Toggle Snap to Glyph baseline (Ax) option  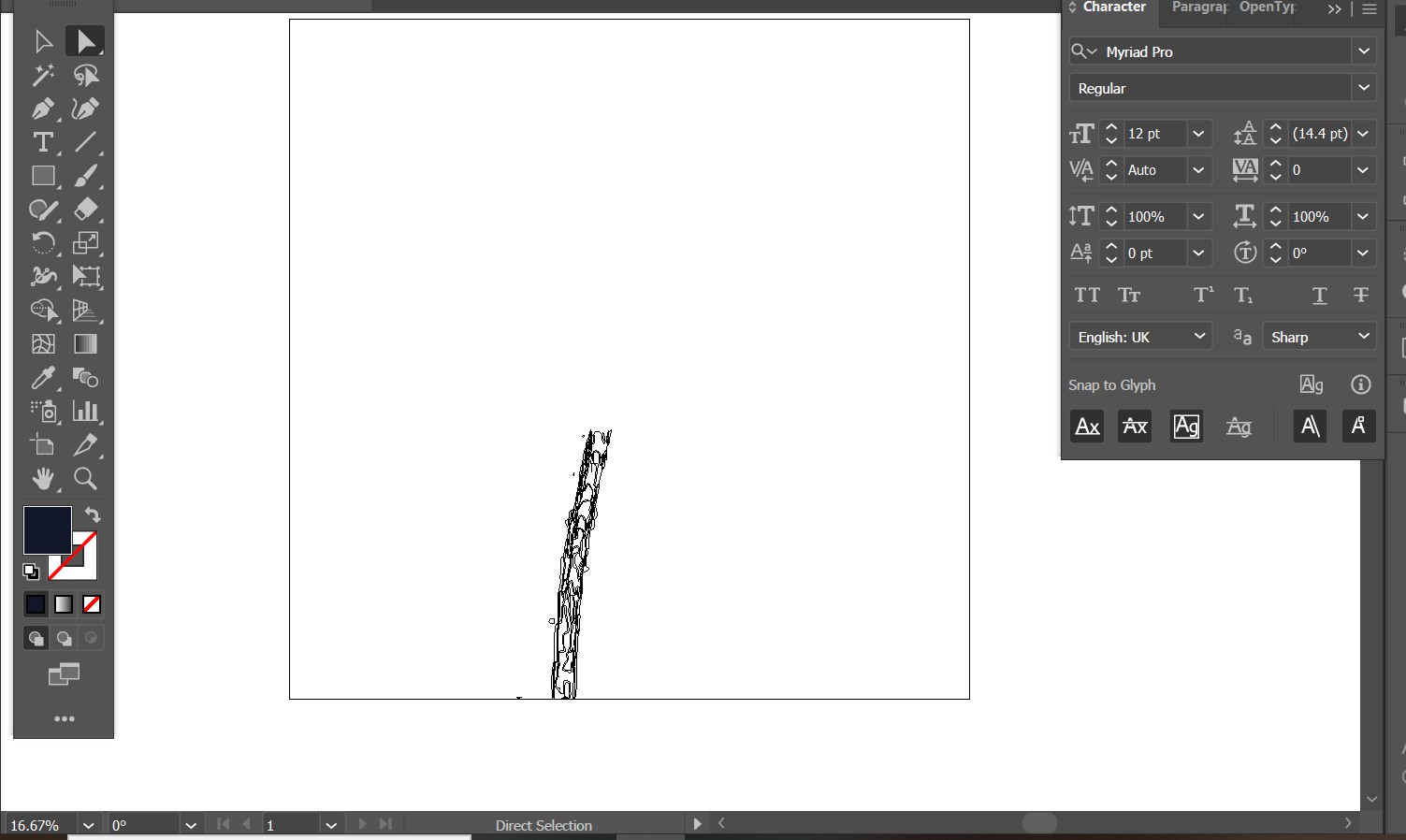pos(1087,427)
